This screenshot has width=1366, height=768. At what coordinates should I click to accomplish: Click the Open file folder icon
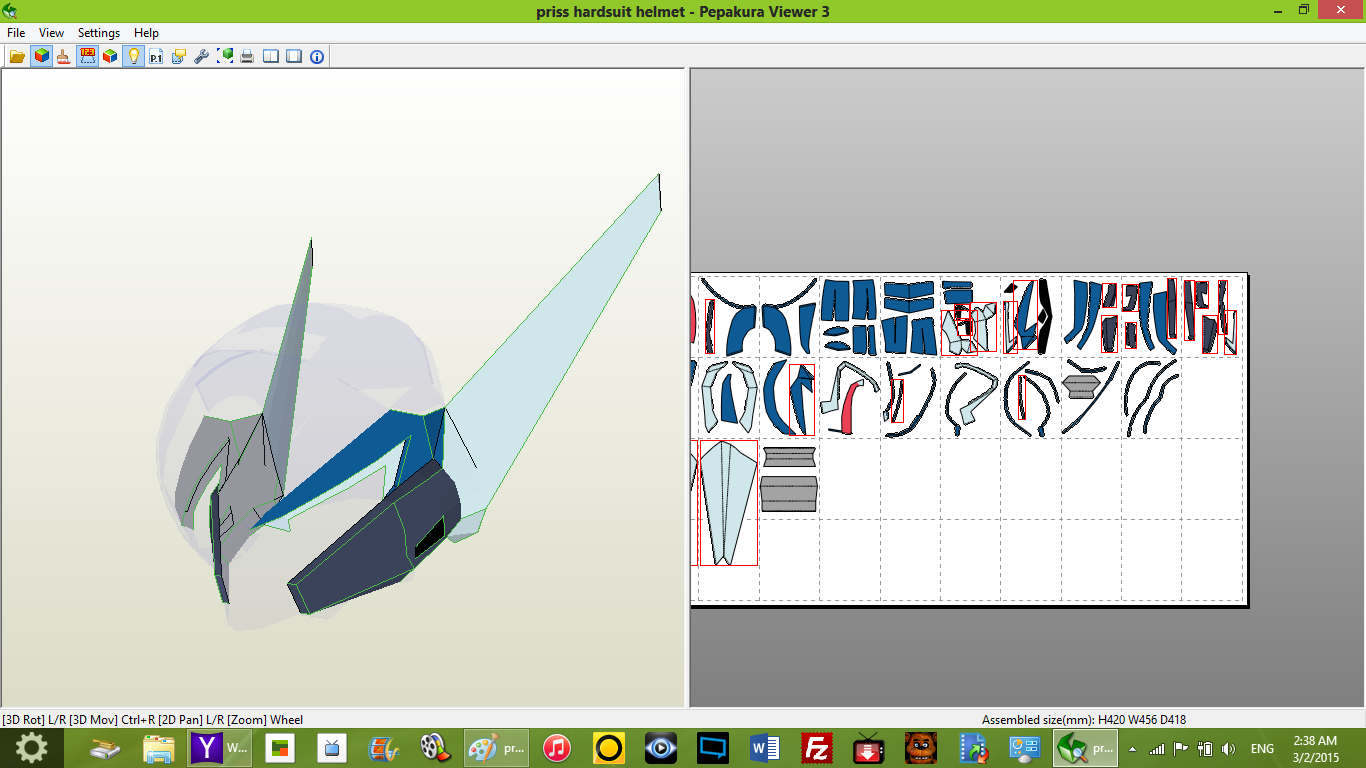pos(18,56)
